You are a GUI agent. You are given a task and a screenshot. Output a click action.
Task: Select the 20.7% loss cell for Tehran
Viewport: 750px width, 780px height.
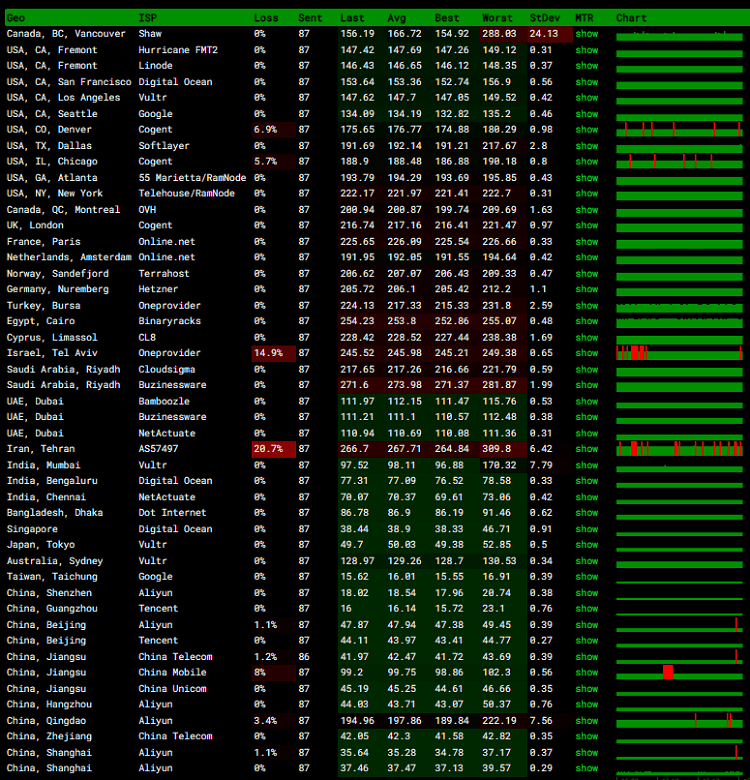[x=274, y=449]
